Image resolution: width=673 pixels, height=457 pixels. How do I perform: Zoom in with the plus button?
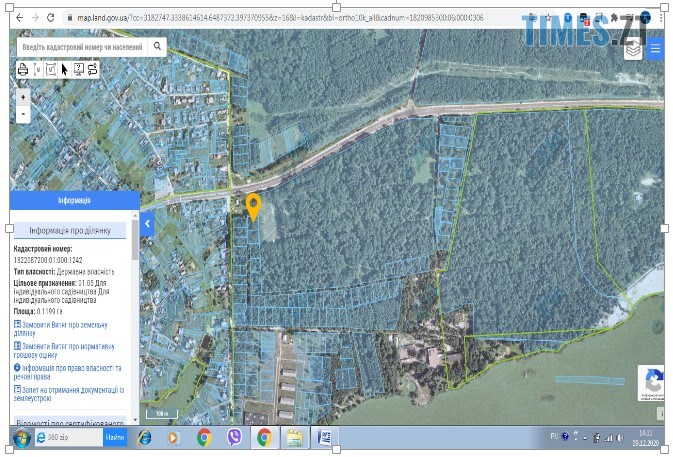pos(23,97)
